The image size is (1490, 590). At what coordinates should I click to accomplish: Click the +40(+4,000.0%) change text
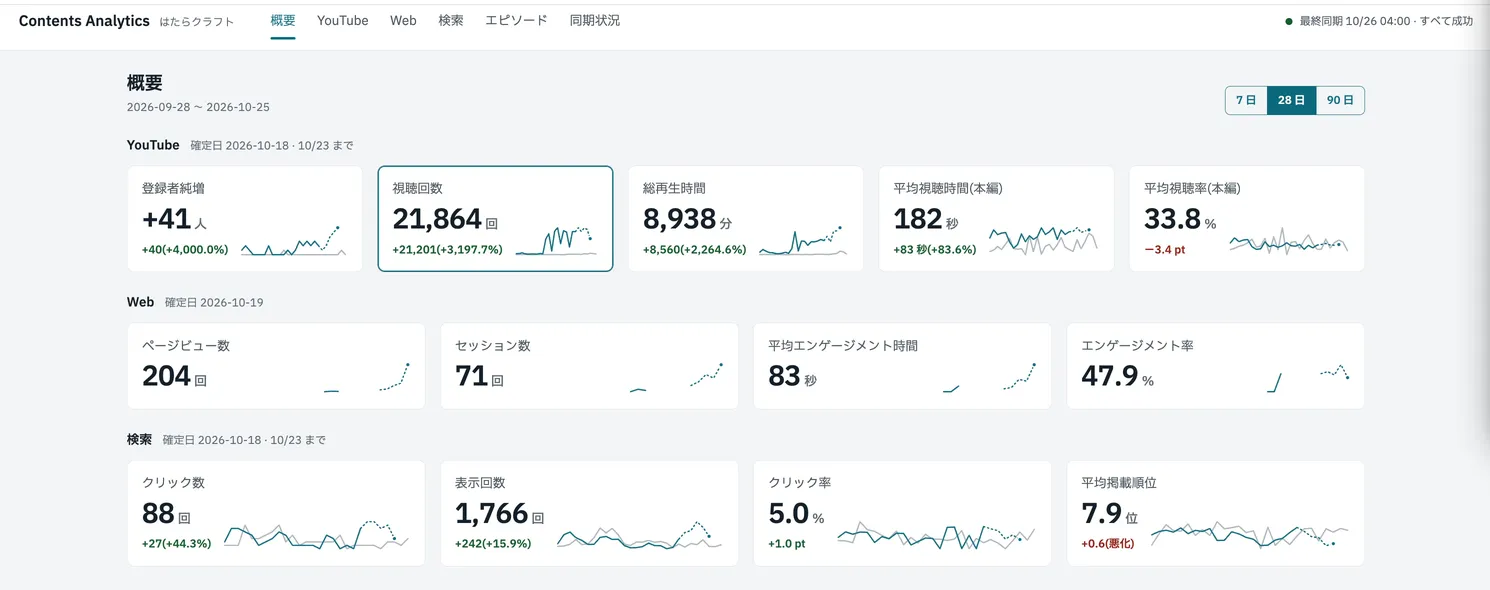(x=185, y=250)
